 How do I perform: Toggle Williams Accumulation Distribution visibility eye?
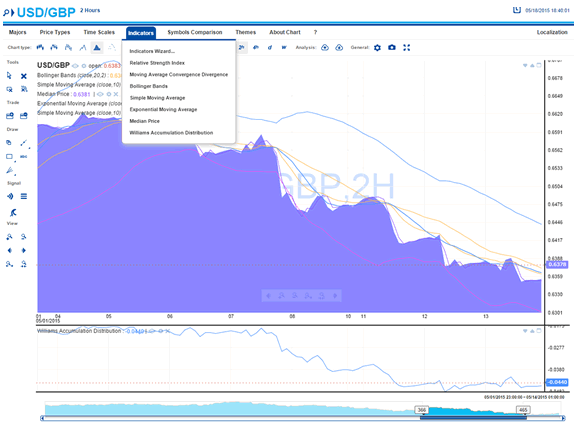pyautogui.click(x=153, y=331)
